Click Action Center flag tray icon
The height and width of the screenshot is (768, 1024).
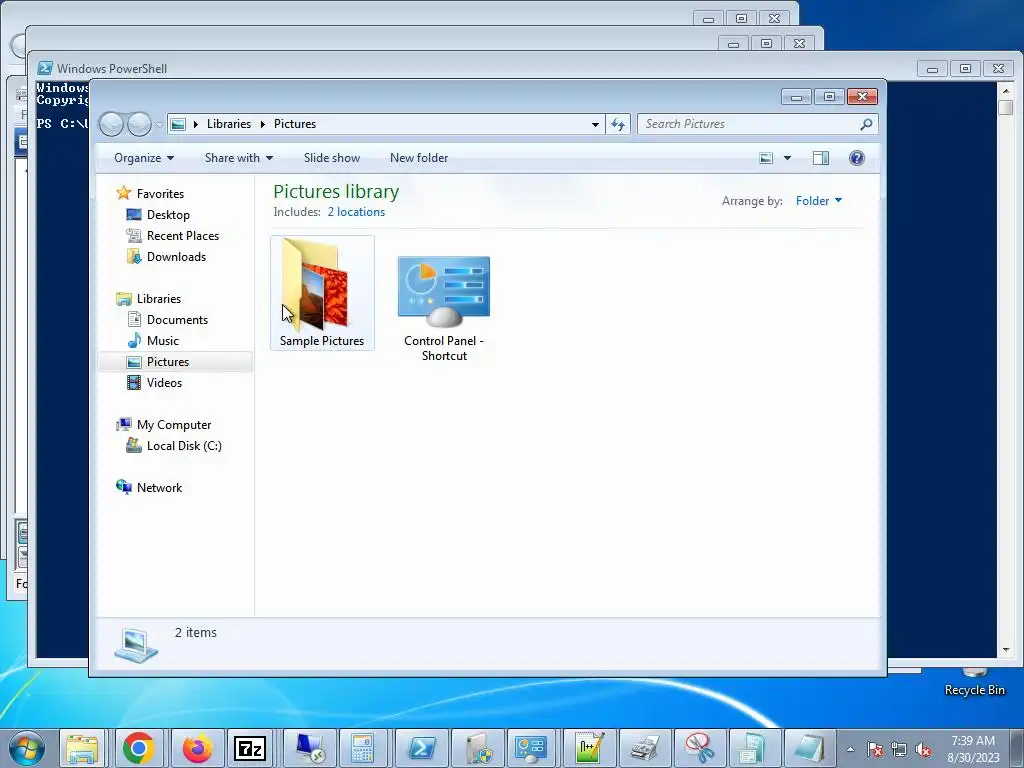[x=875, y=749]
